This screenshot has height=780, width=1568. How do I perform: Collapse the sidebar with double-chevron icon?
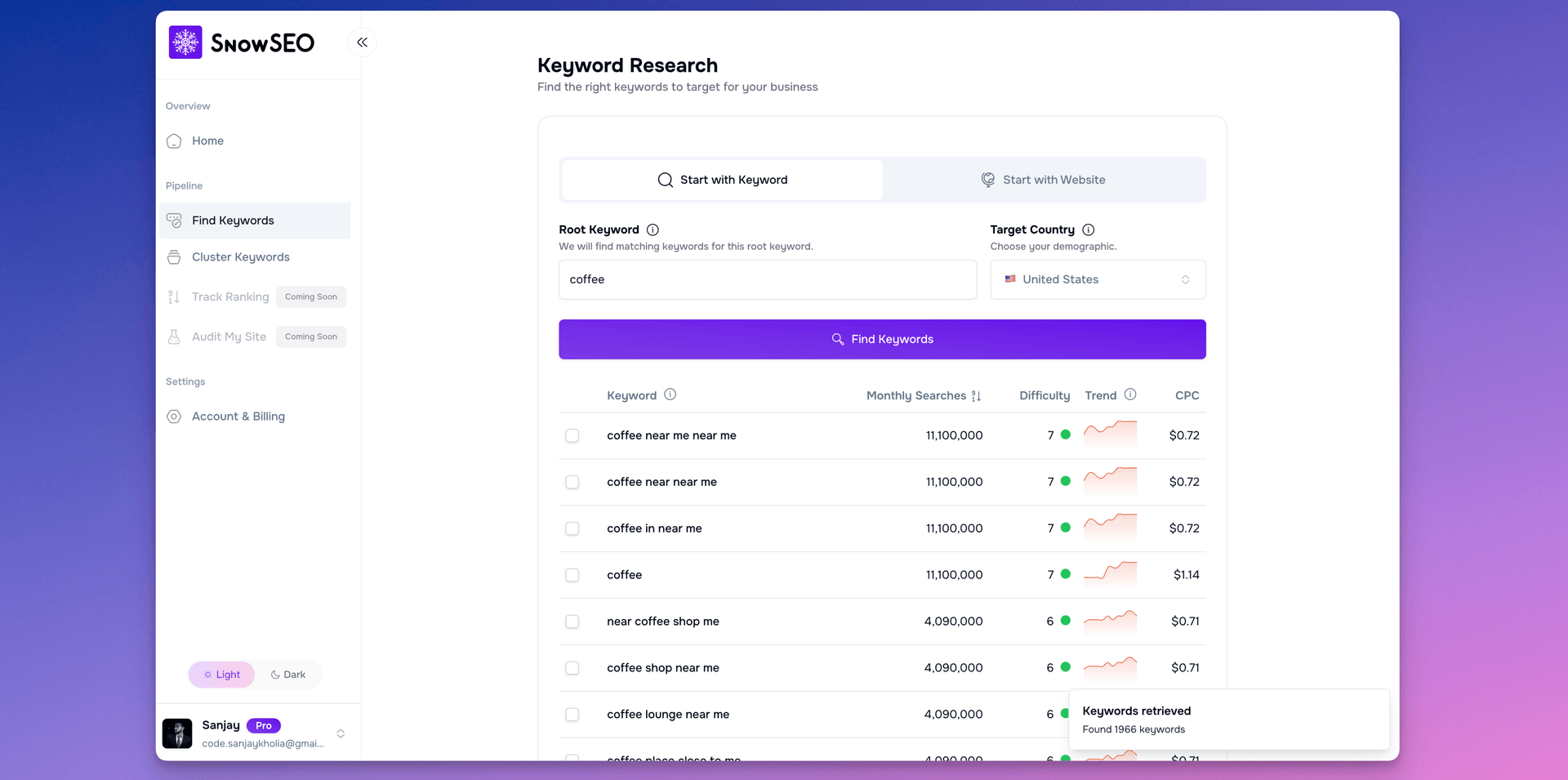(x=362, y=42)
